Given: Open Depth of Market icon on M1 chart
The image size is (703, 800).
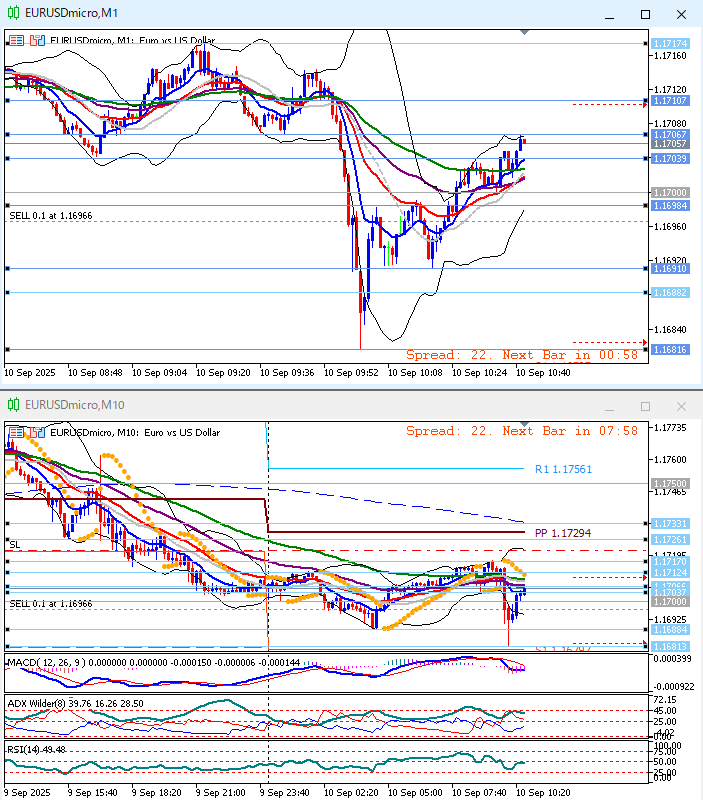Looking at the screenshot, I should [x=37, y=41].
